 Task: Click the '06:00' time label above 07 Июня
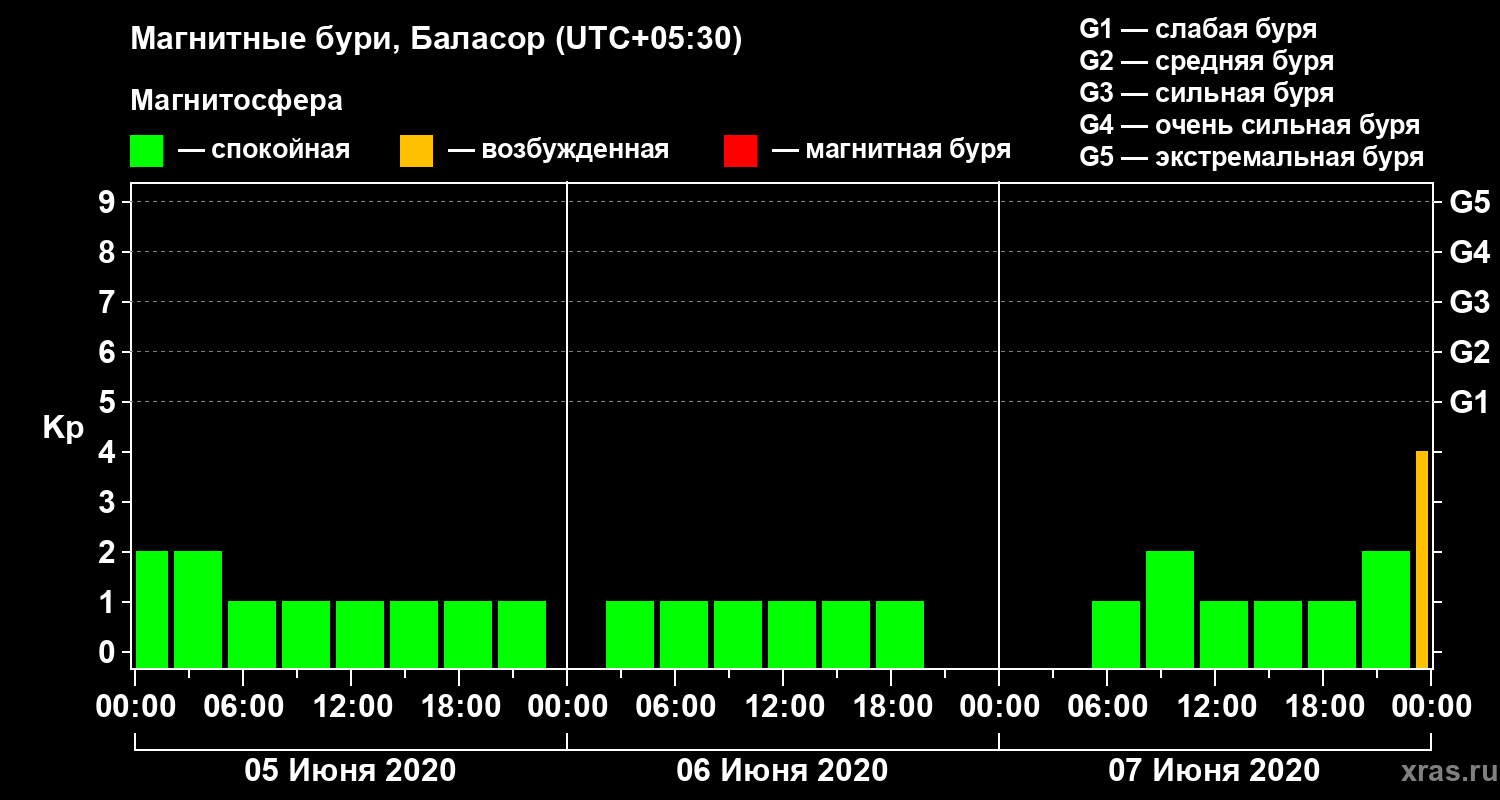(x=1108, y=707)
